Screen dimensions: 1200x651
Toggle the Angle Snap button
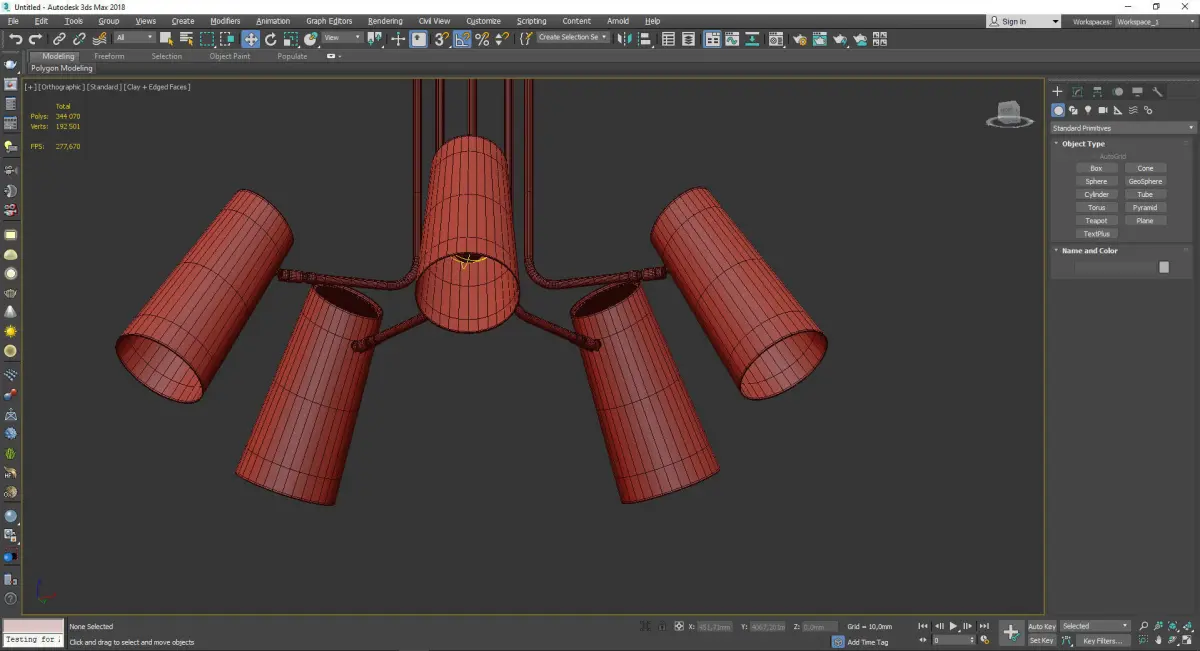462,39
